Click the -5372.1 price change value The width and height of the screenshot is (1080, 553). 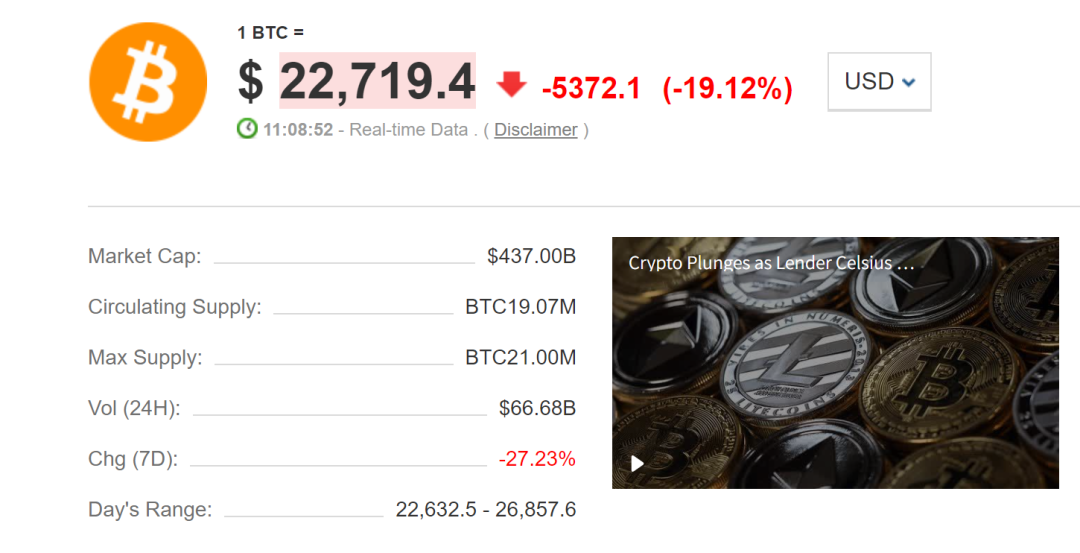[591, 88]
